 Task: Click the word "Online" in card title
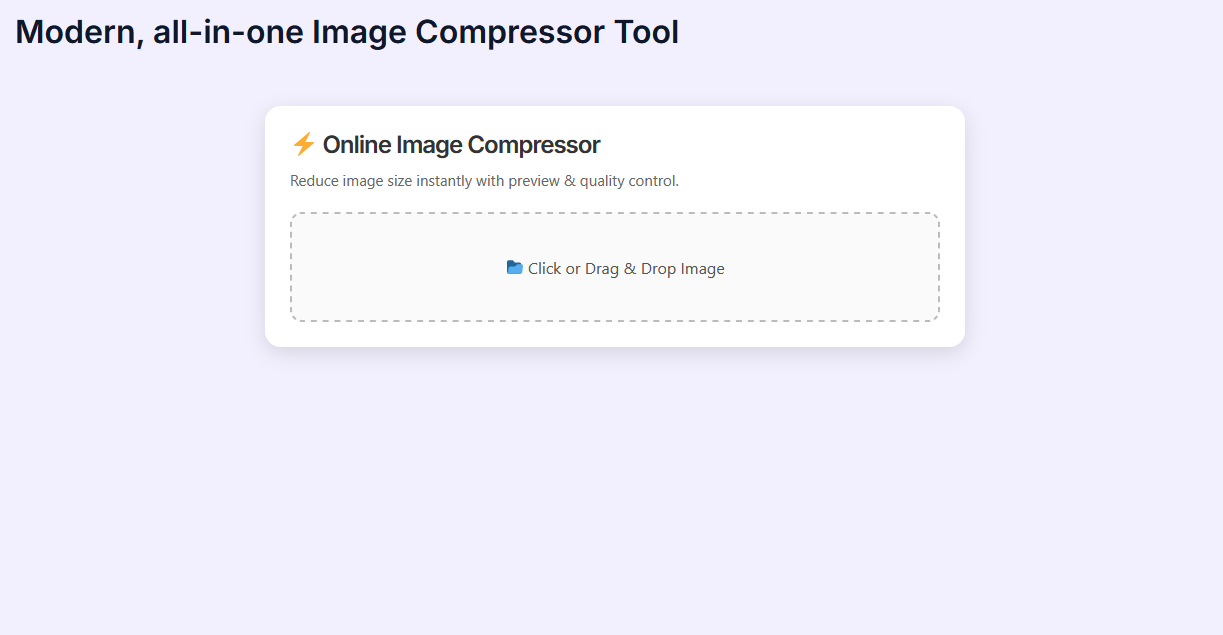(357, 145)
